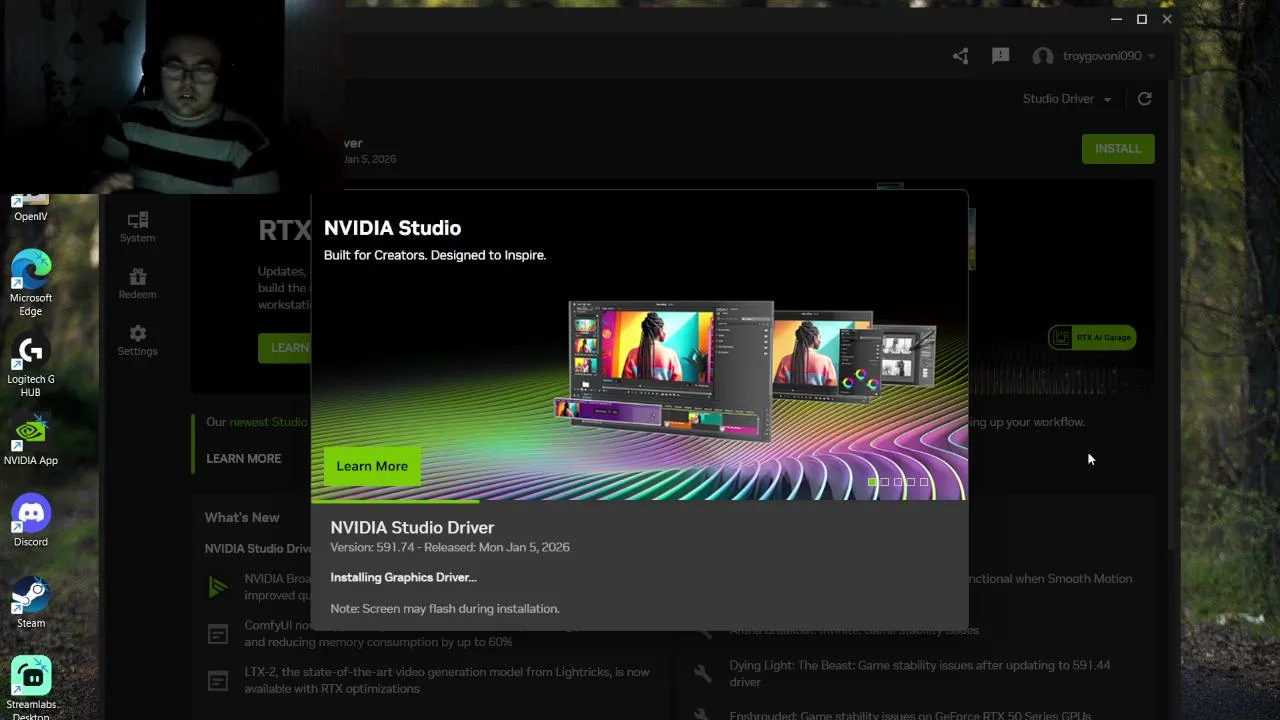Open the OpenIV desktop shortcut
The height and width of the screenshot is (720, 1280).
(x=31, y=208)
